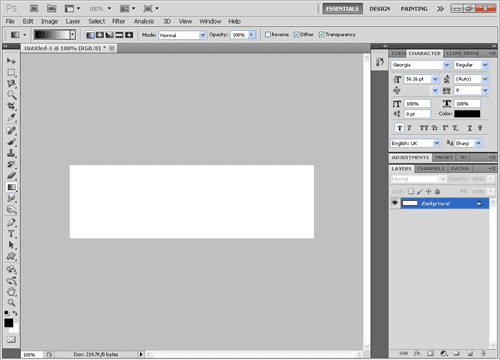Select the 3D Rotate tool

coord(11,269)
